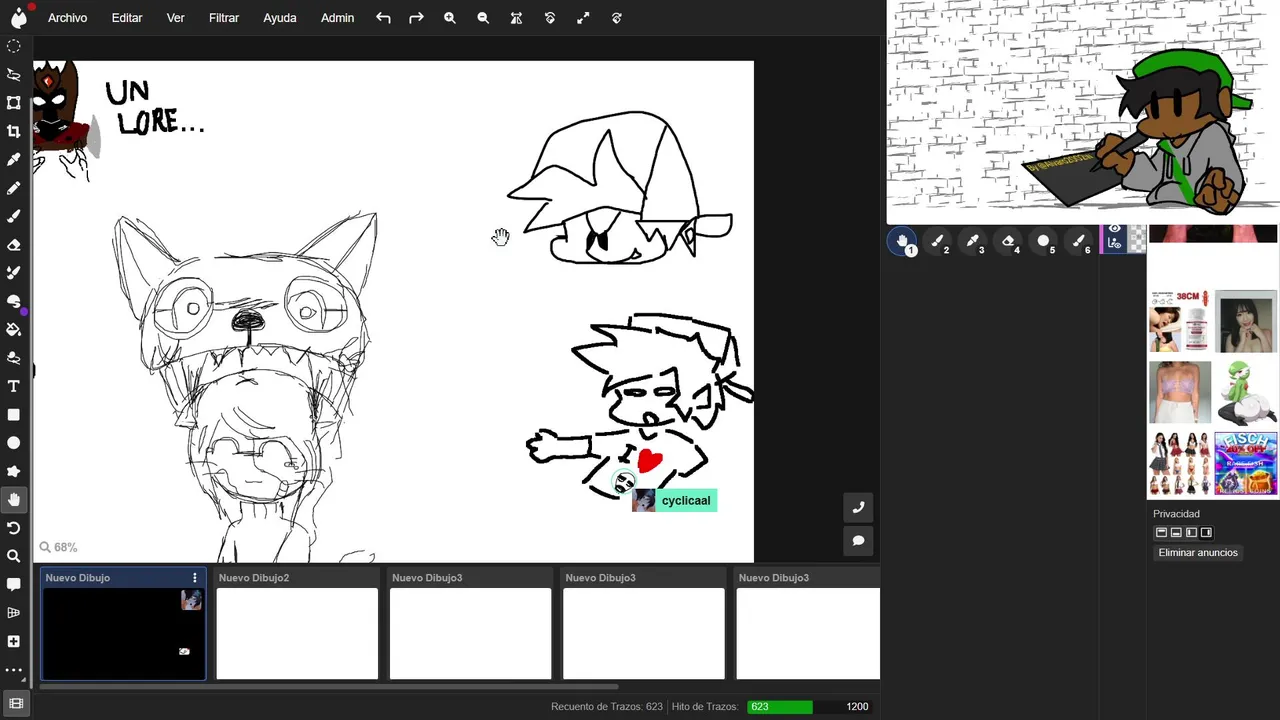Screen dimensions: 1280x720
Task: Click the green stroke milestone progress bar
Action: (x=780, y=707)
